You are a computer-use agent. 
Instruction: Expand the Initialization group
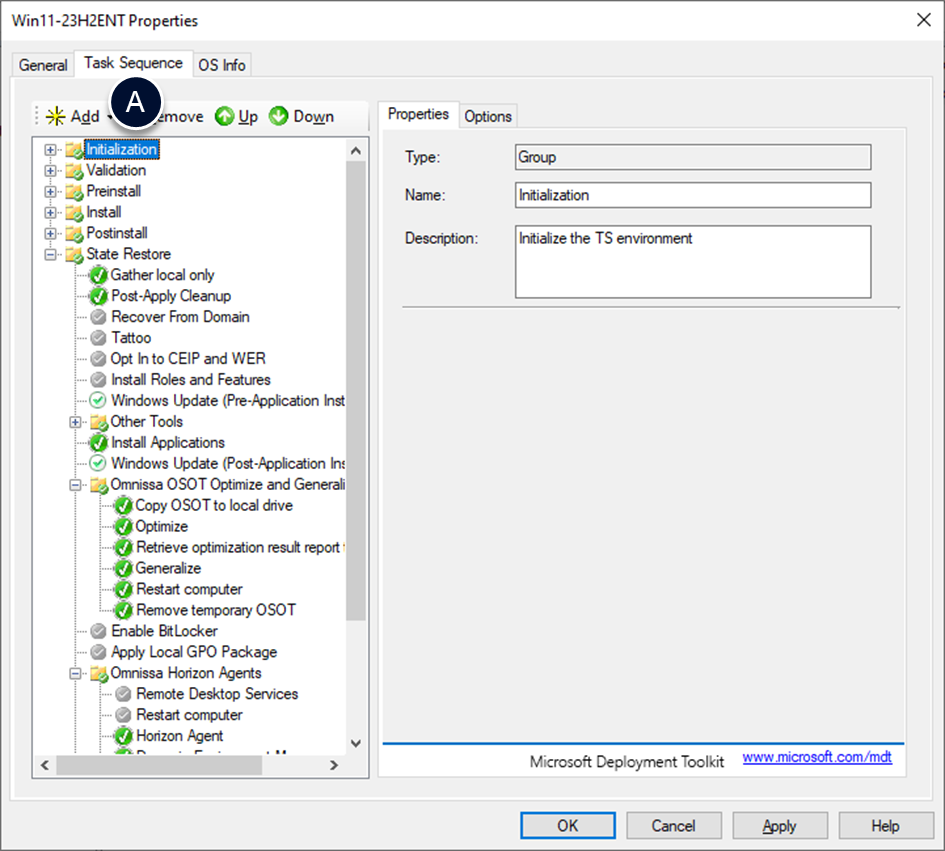pyautogui.click(x=51, y=150)
